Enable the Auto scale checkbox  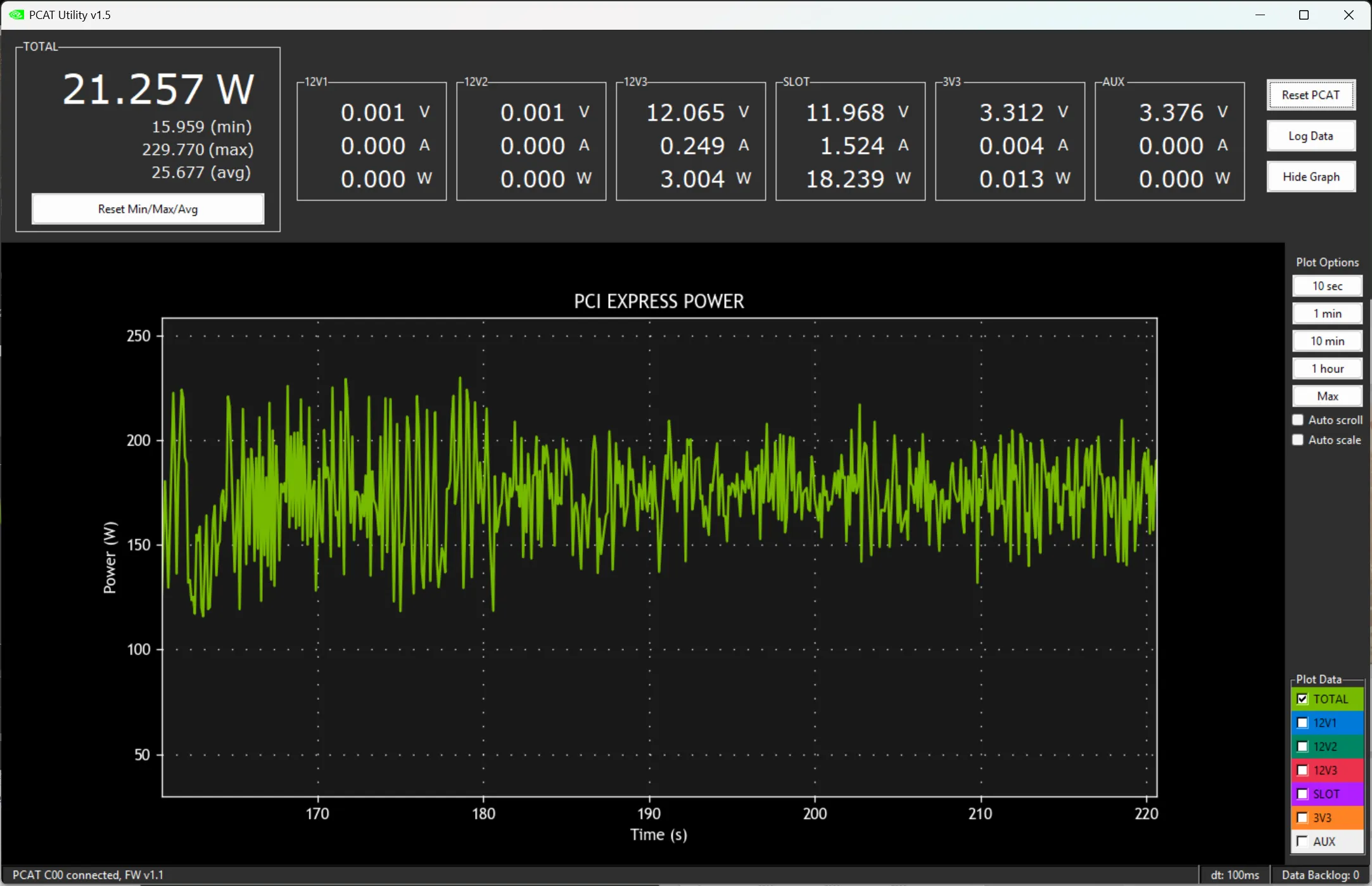click(1298, 440)
